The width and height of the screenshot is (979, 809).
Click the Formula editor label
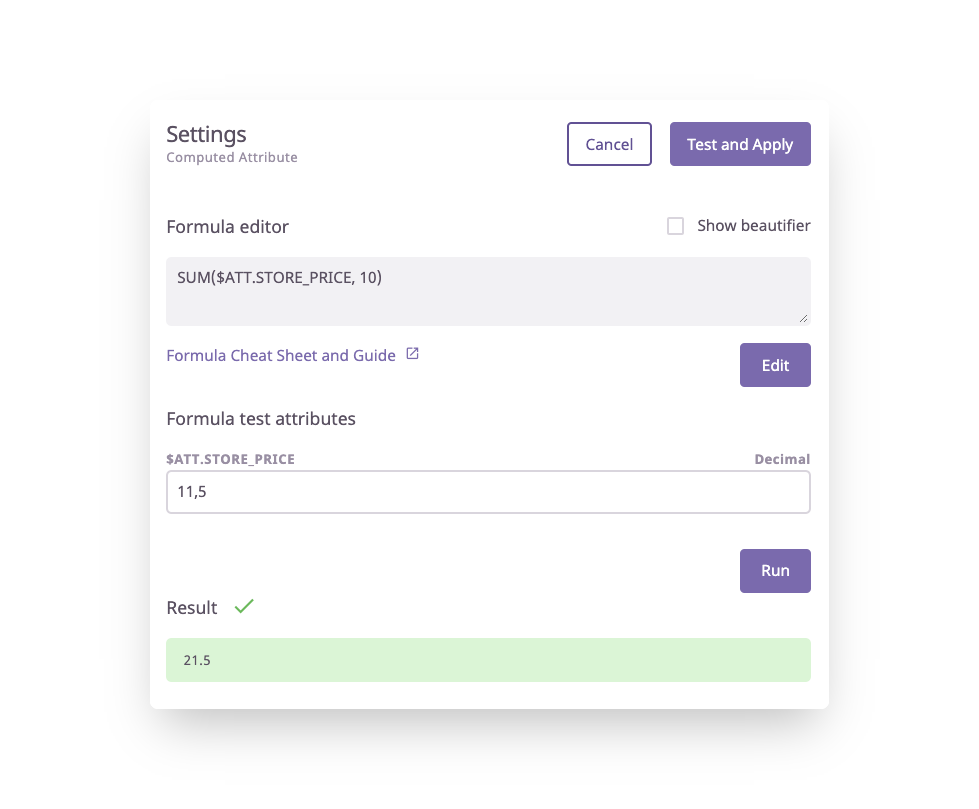click(x=227, y=227)
